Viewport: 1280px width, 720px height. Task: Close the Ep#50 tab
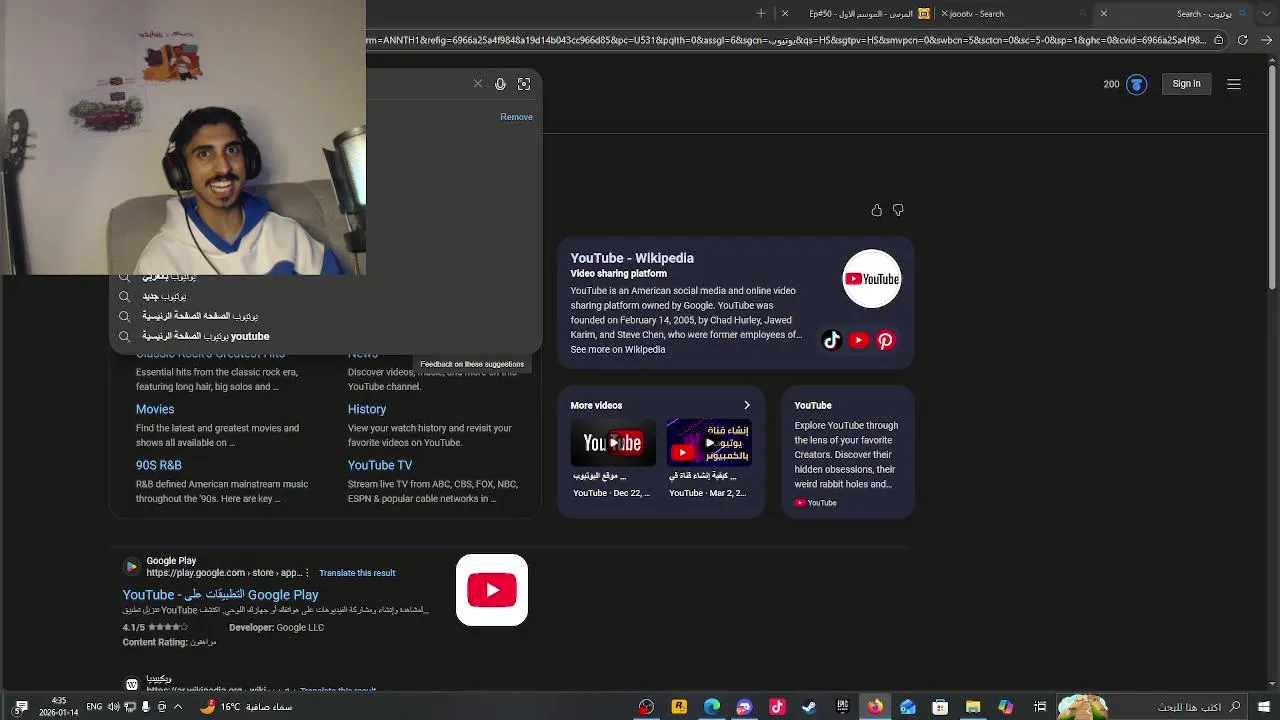click(x=785, y=14)
